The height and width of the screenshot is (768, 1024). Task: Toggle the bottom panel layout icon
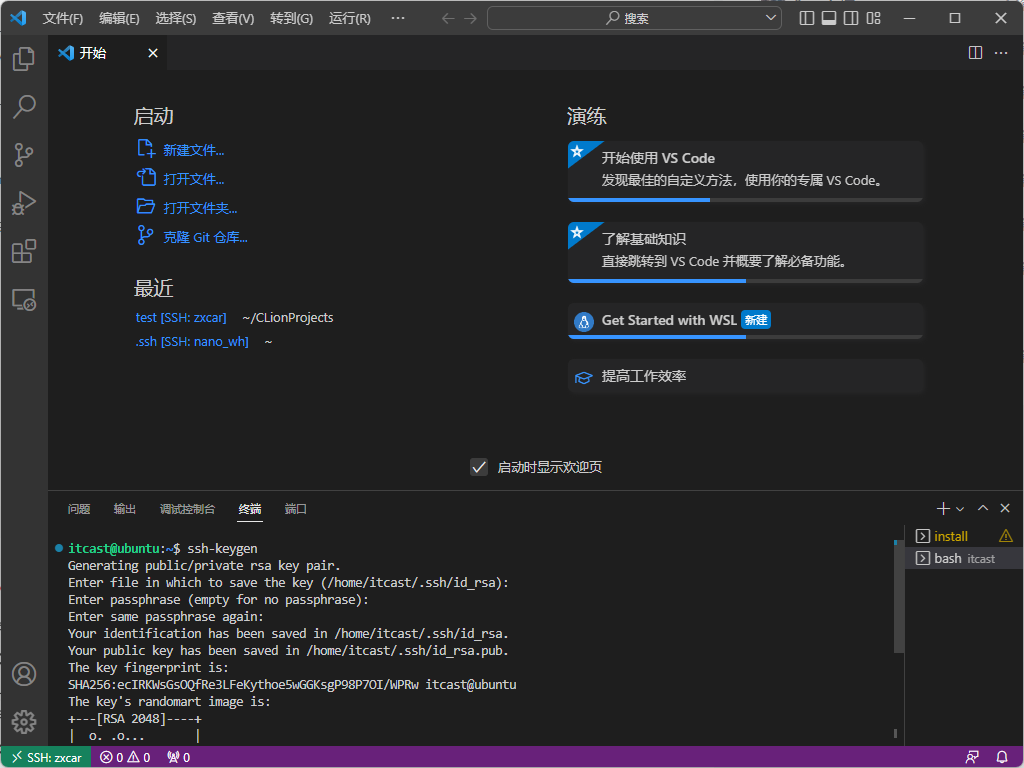point(829,18)
